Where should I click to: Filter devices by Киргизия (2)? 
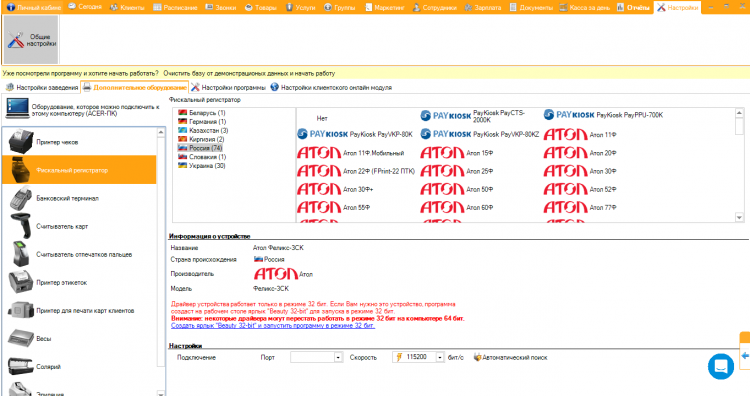coord(201,139)
